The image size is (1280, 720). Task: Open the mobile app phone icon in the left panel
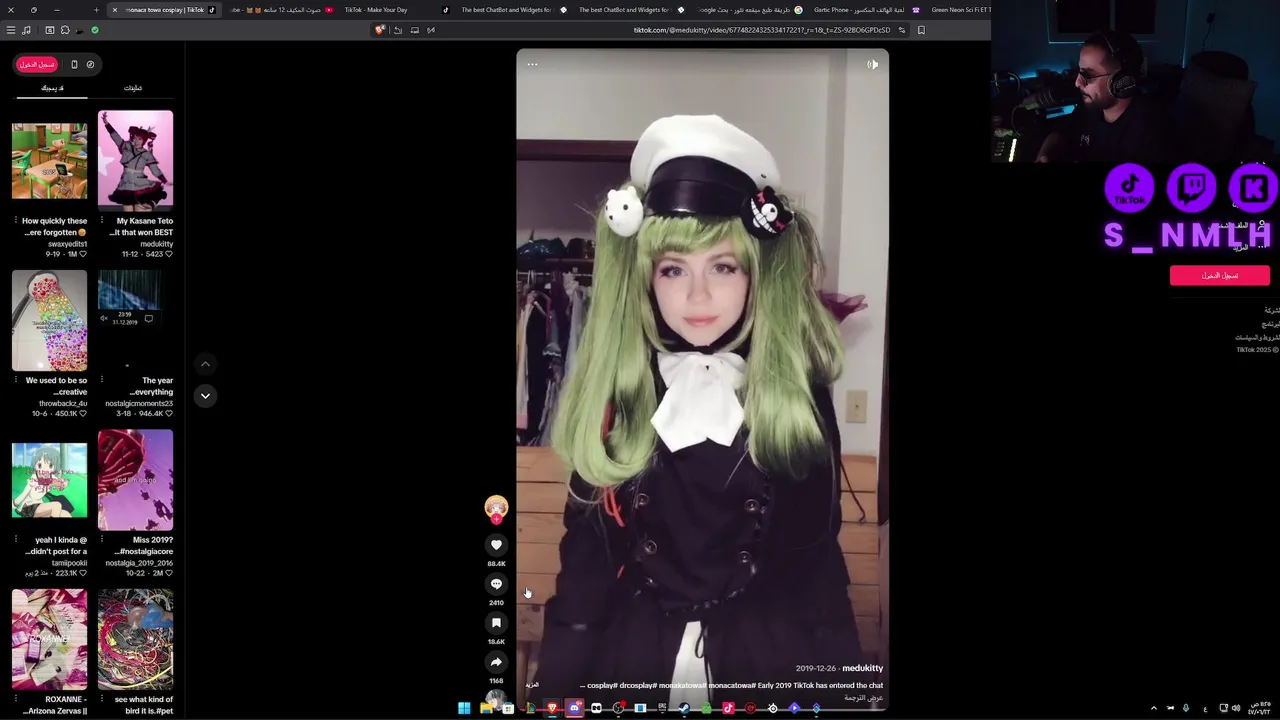click(74, 64)
